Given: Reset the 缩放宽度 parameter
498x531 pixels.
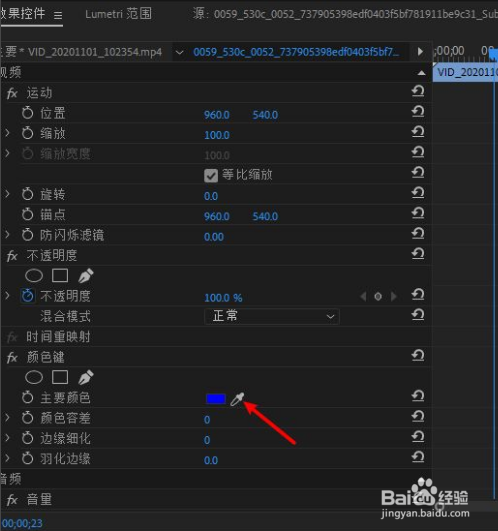Looking at the screenshot, I should (418, 152).
